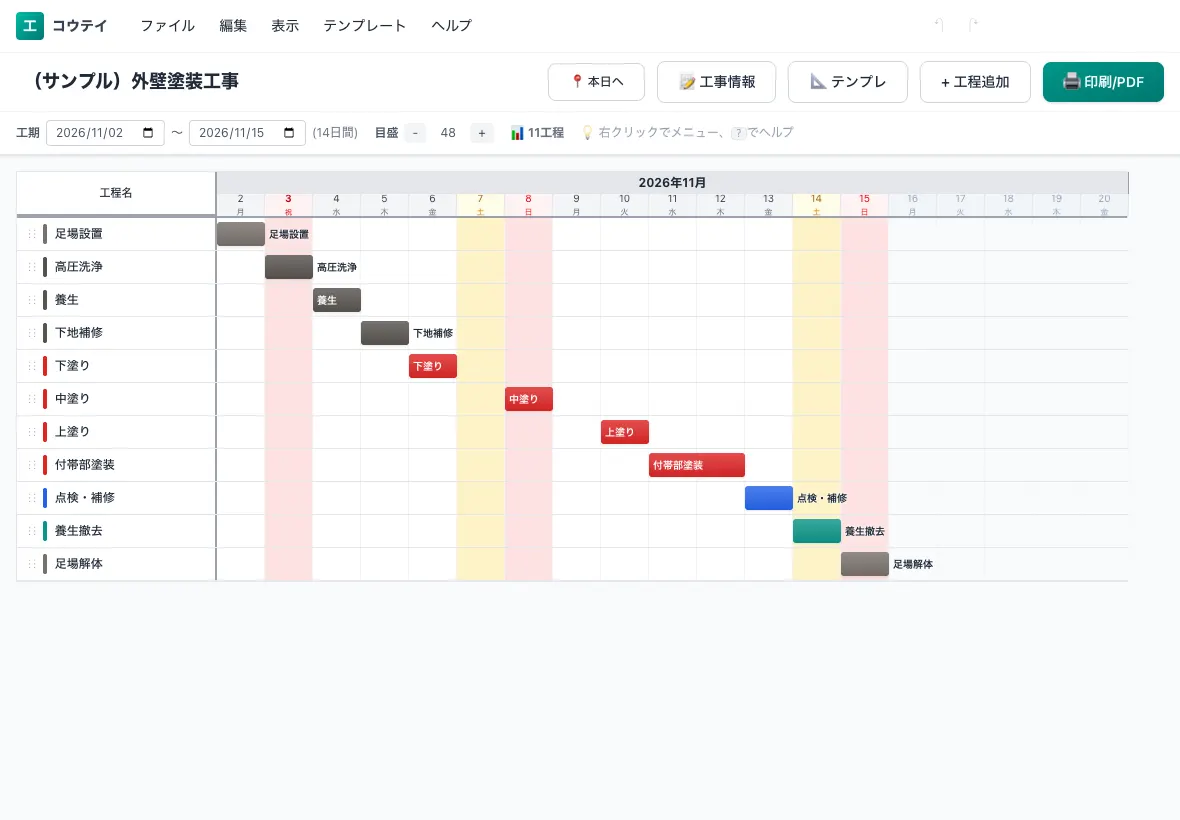Viewport: 1180px width, 820px height.
Task: Open the 編集 menu
Action: (x=233, y=26)
